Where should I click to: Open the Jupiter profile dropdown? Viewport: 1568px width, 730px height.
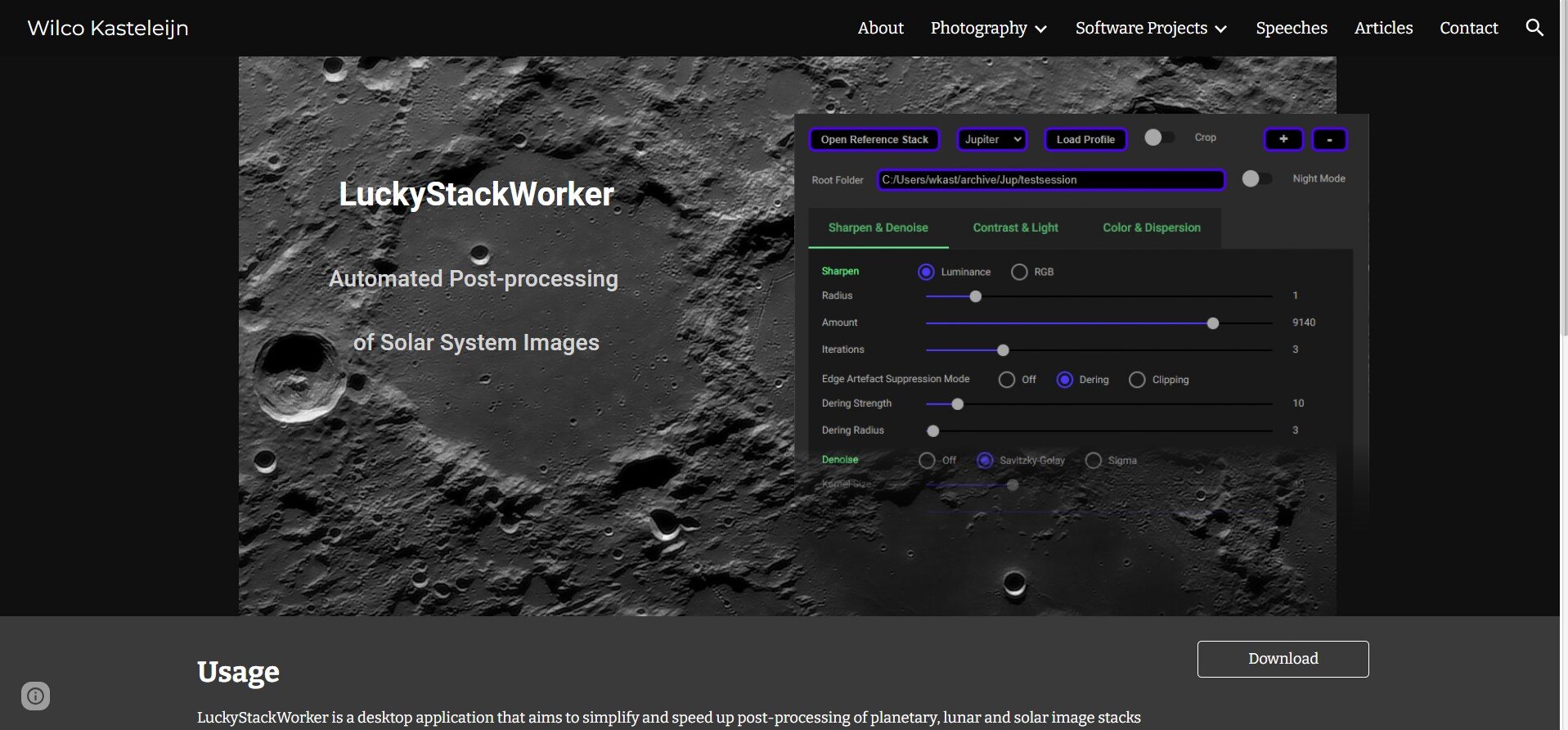992,139
